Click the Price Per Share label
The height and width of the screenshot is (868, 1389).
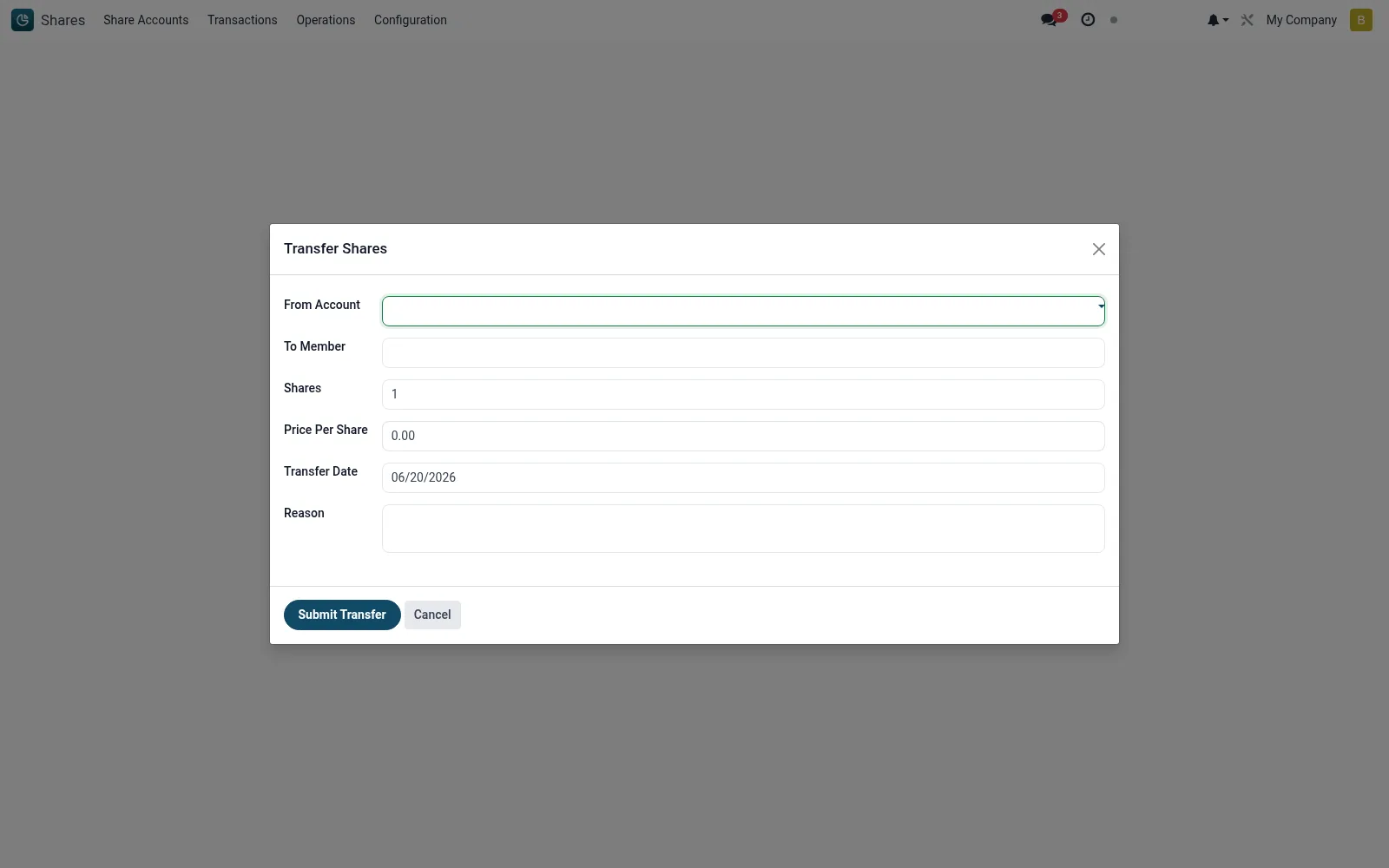pos(326,430)
